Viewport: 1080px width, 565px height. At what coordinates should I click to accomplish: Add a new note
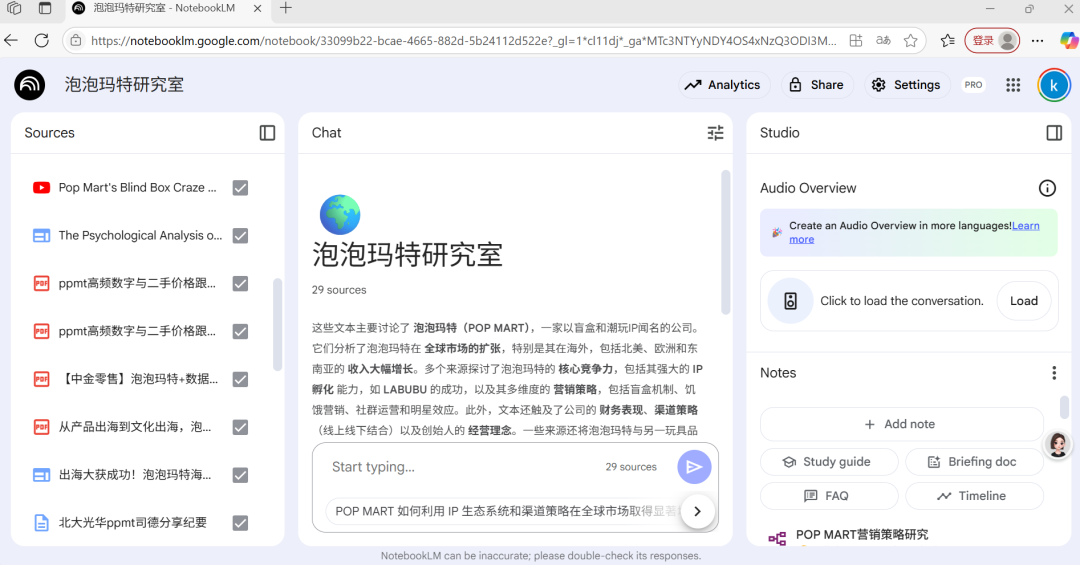(x=902, y=424)
